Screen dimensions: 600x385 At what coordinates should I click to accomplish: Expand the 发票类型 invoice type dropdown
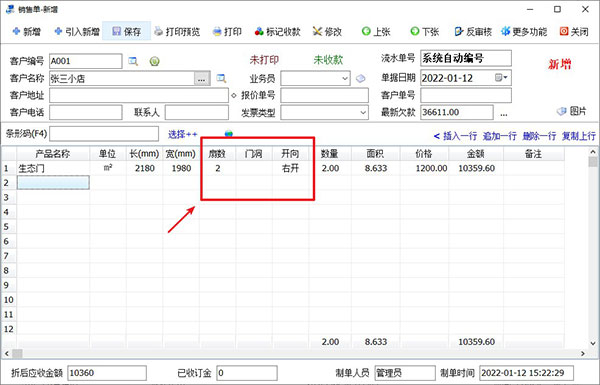363,113
